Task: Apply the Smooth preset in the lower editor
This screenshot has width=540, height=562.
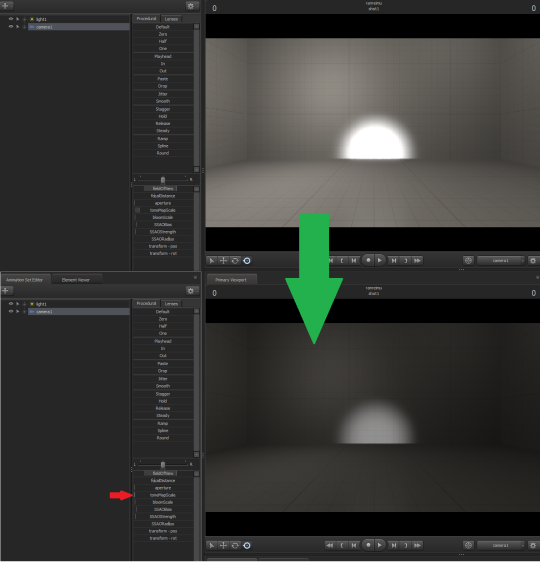Action: 163,386
